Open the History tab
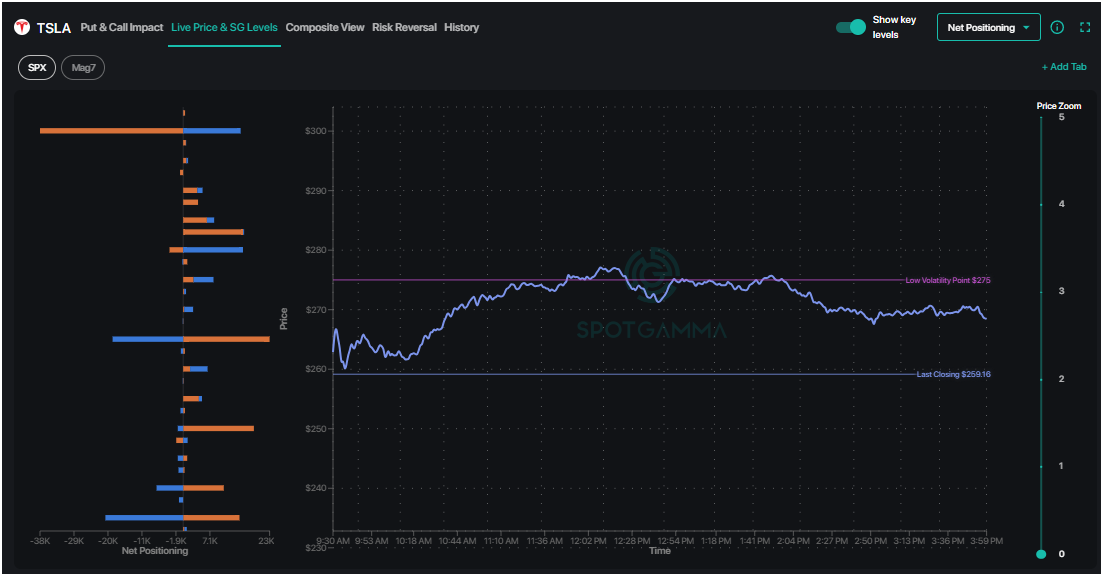The width and height of the screenshot is (1103, 576). point(461,27)
